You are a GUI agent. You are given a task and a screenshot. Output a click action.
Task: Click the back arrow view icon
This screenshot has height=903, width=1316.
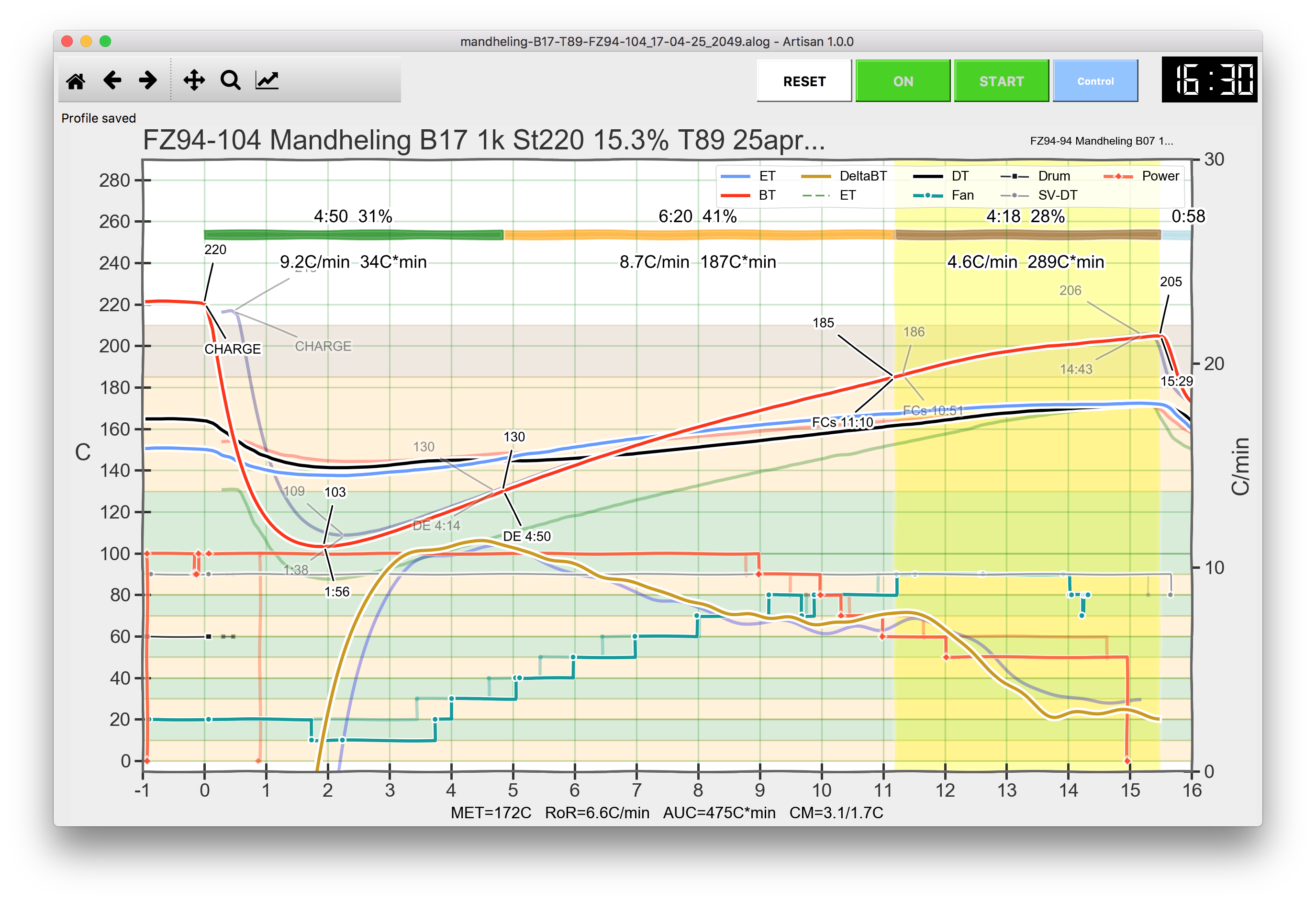[112, 80]
